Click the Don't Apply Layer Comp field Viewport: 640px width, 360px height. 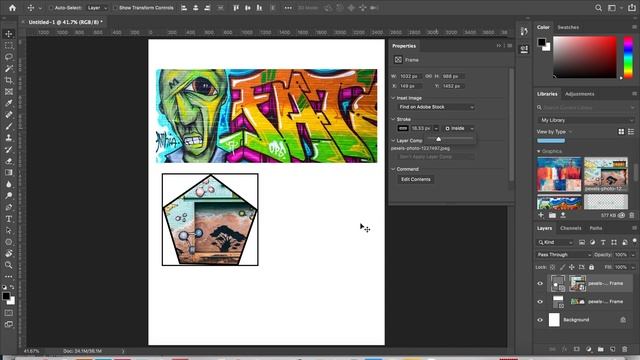435,157
